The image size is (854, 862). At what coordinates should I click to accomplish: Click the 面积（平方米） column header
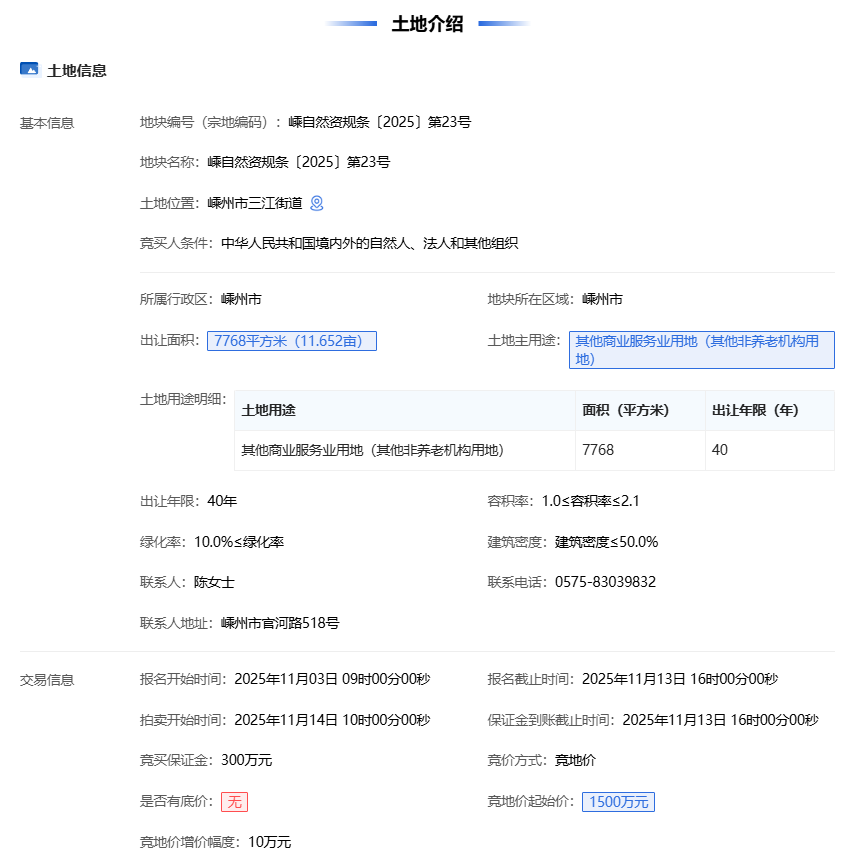pos(625,410)
